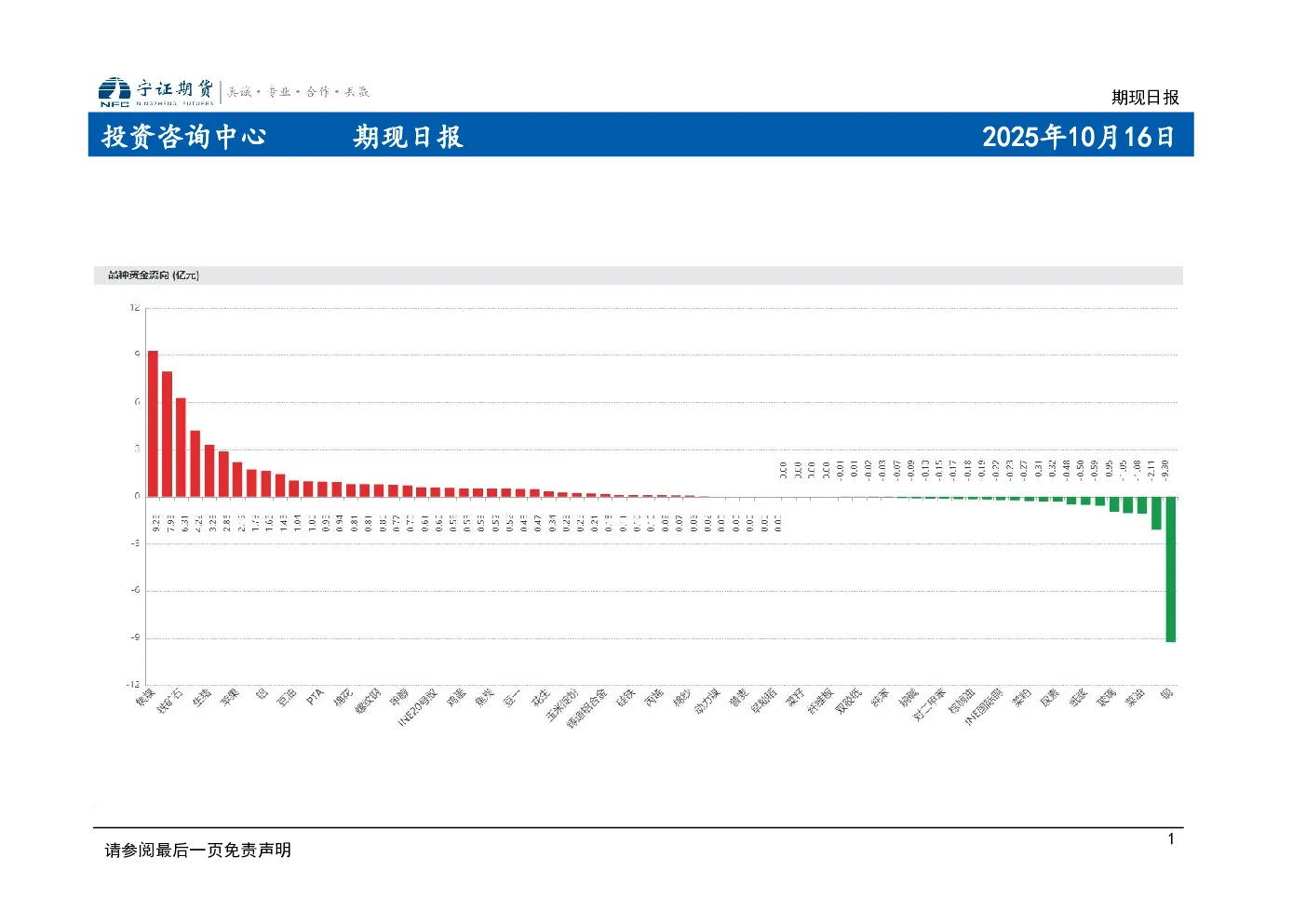This screenshot has height=924, width=1306.
Task: Click the 豆一 axis label
Action: click(513, 698)
